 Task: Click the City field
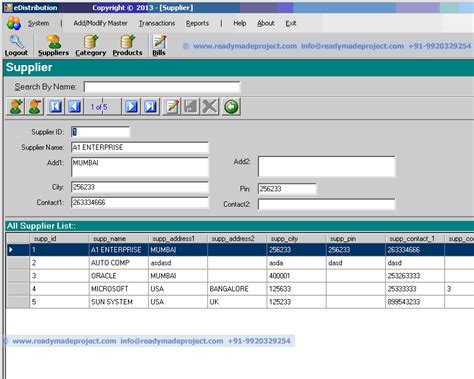point(140,187)
